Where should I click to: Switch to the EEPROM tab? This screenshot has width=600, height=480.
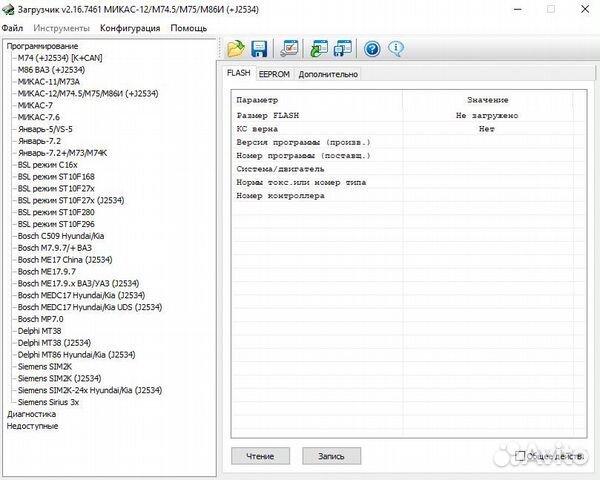274,74
